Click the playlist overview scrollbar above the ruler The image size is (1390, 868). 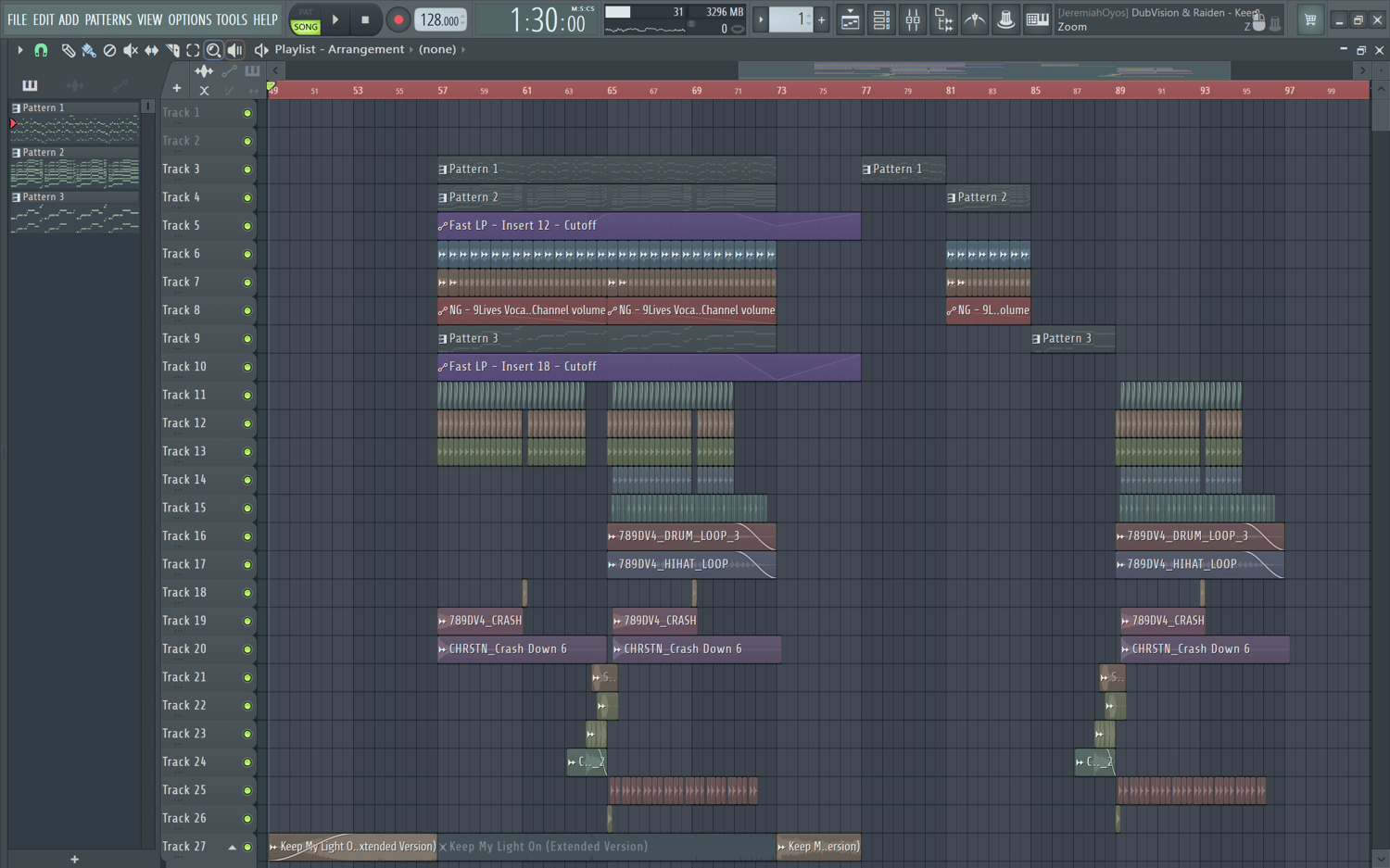pyautogui.click(x=984, y=70)
